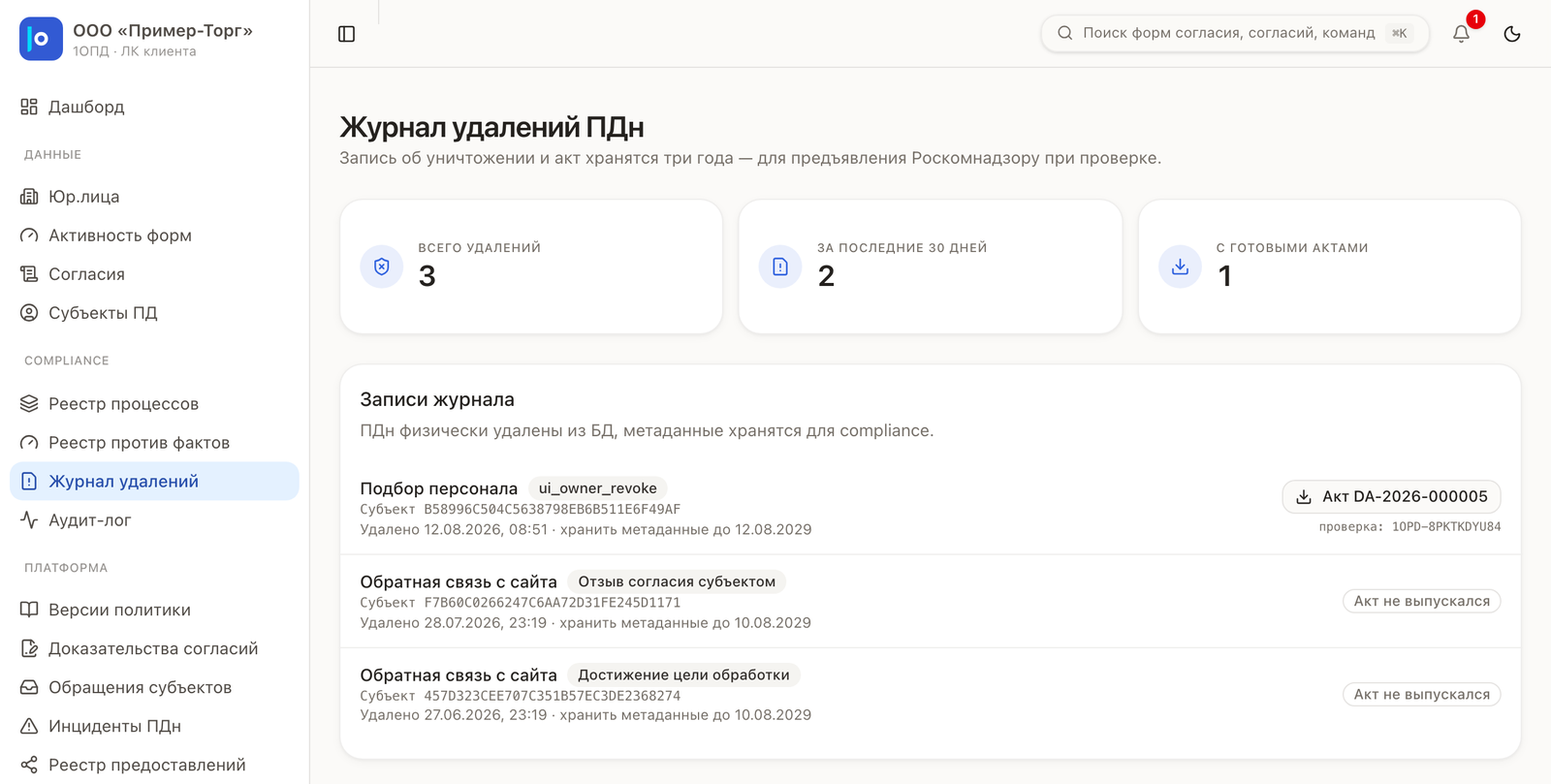Image resolution: width=1551 pixels, height=784 pixels.
Task: Toggle the sidebar panel icon
Action: tap(346, 34)
